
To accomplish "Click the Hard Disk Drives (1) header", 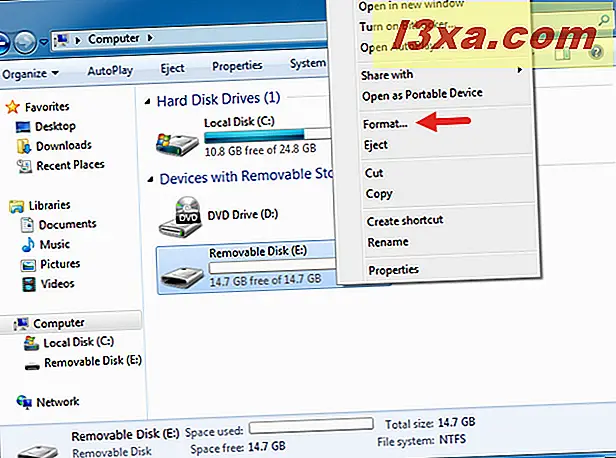I will pyautogui.click(x=218, y=99).
